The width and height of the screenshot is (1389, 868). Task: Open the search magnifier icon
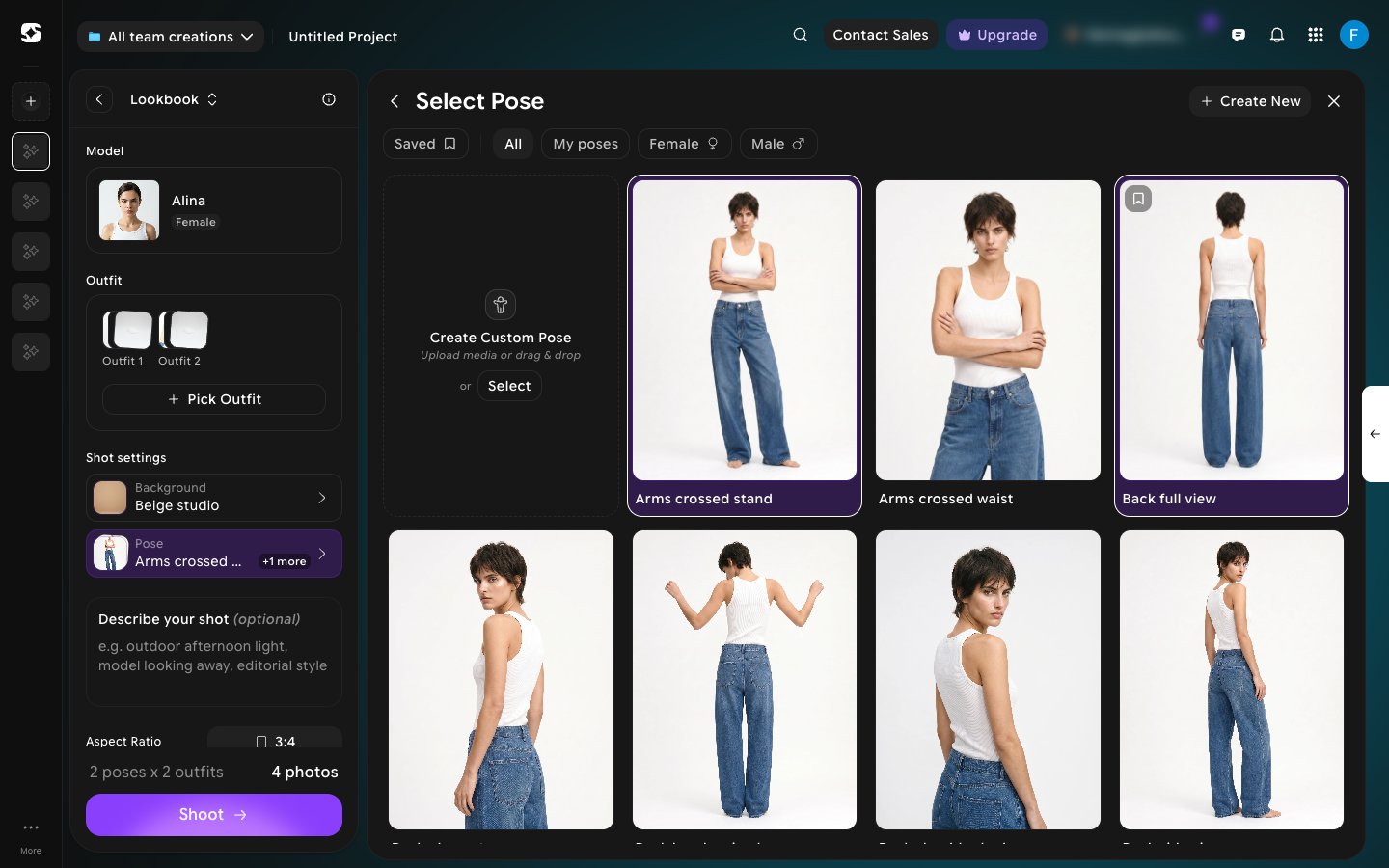(801, 35)
